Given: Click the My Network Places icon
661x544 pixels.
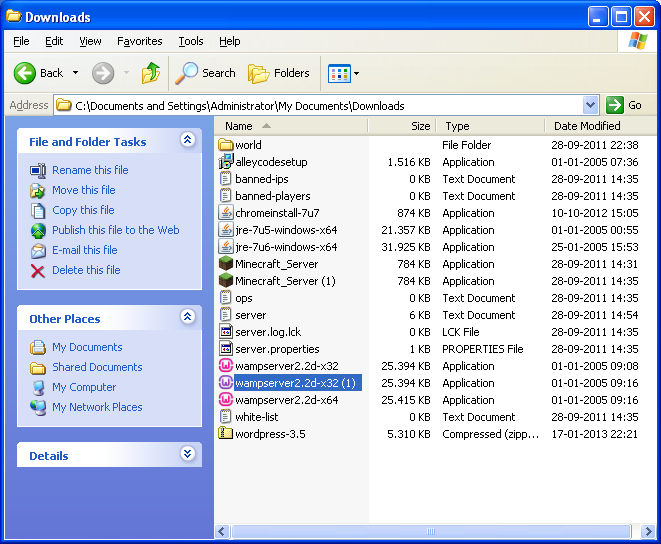Looking at the screenshot, I should point(38,408).
